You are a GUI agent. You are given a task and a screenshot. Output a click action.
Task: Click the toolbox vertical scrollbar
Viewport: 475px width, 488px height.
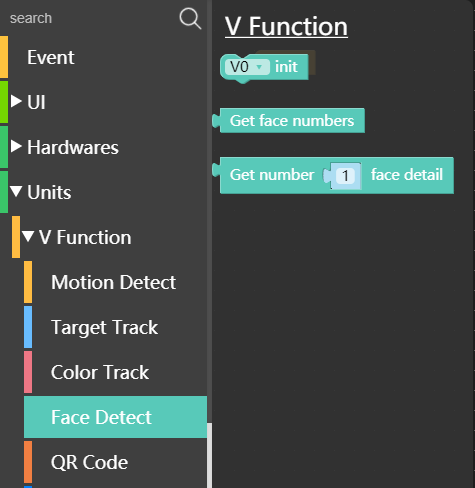click(209, 455)
